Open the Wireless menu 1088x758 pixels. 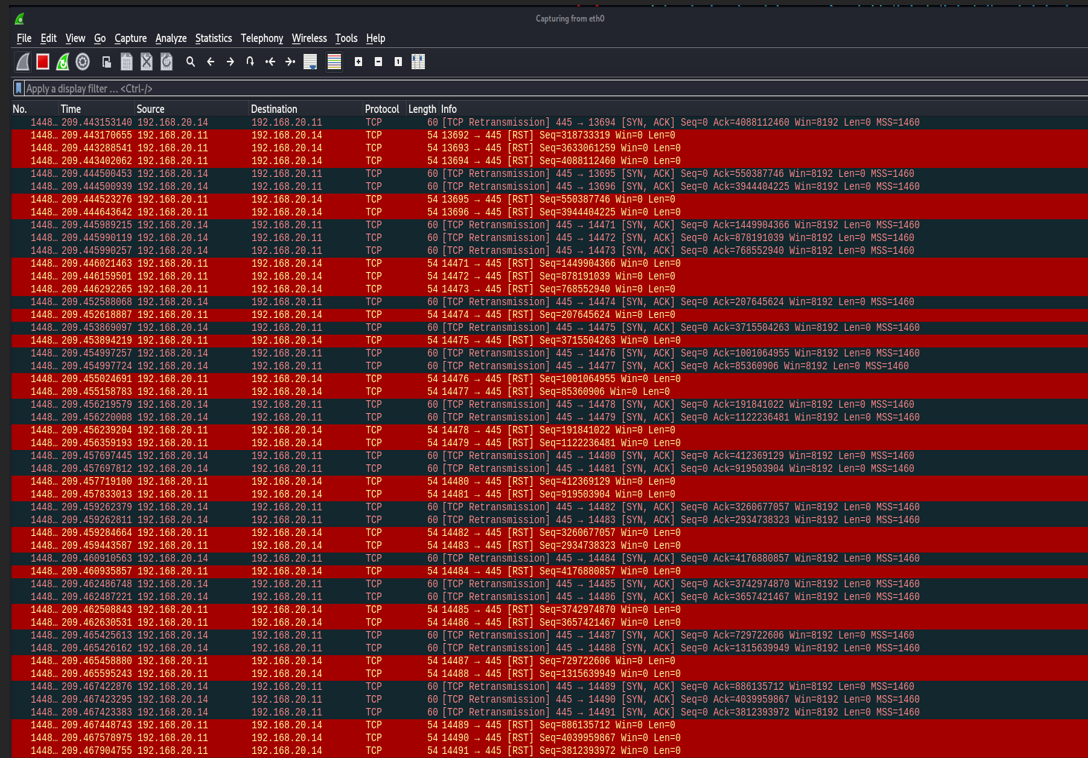[x=309, y=38]
